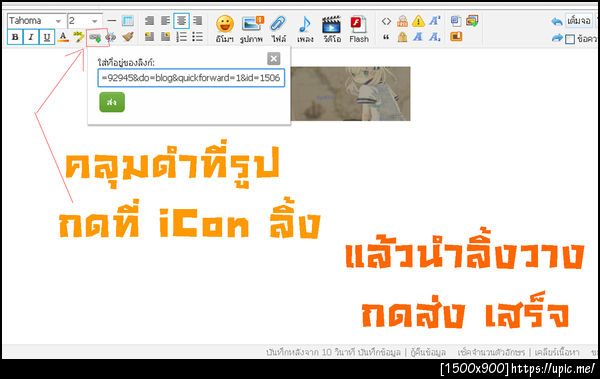The height and width of the screenshot is (379, 600).
Task: Open the Tahoma font dropdown
Action: pyautogui.click(x=36, y=21)
